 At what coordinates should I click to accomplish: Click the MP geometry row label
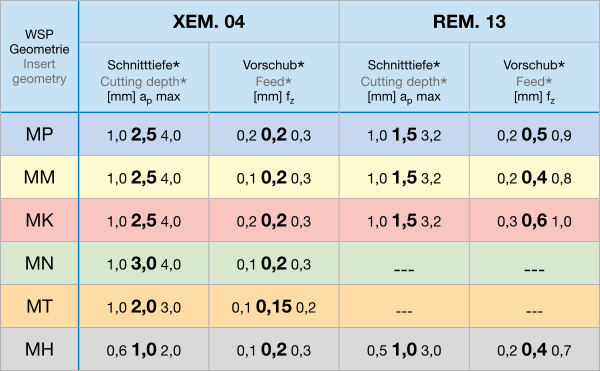[39, 134]
